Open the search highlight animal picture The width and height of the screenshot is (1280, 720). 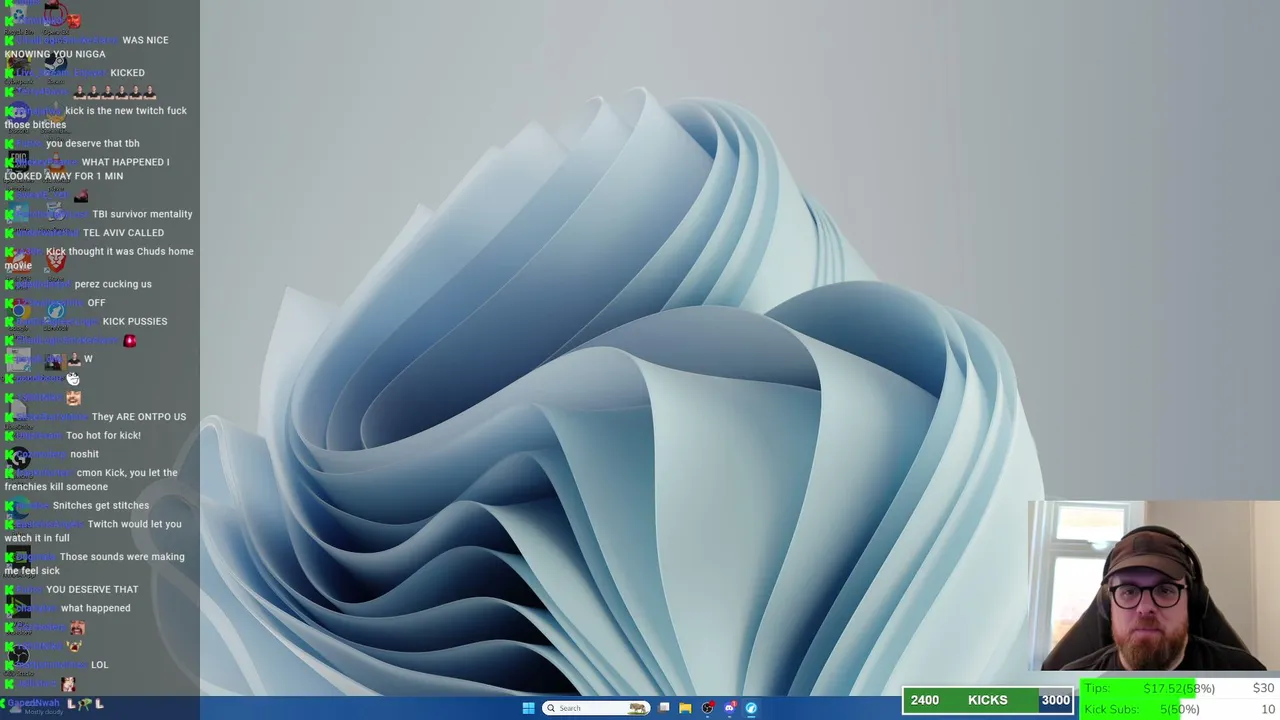(x=637, y=708)
